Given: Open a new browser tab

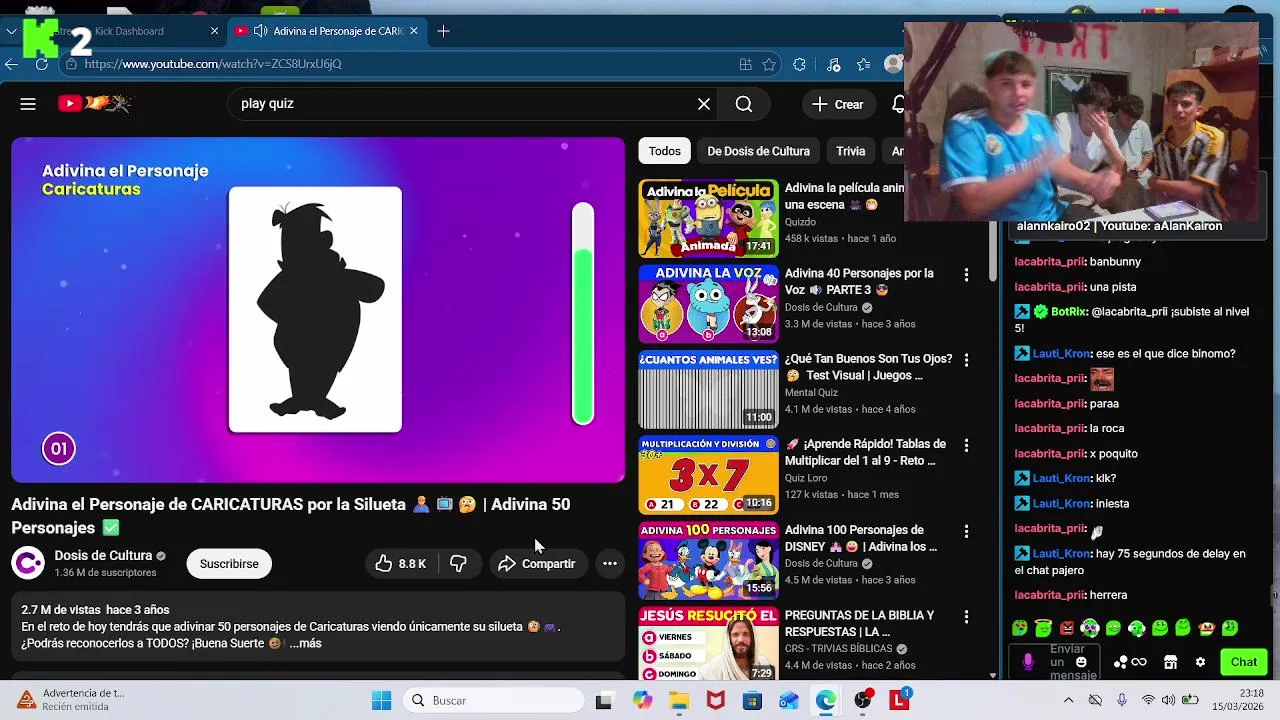Looking at the screenshot, I should click(443, 31).
